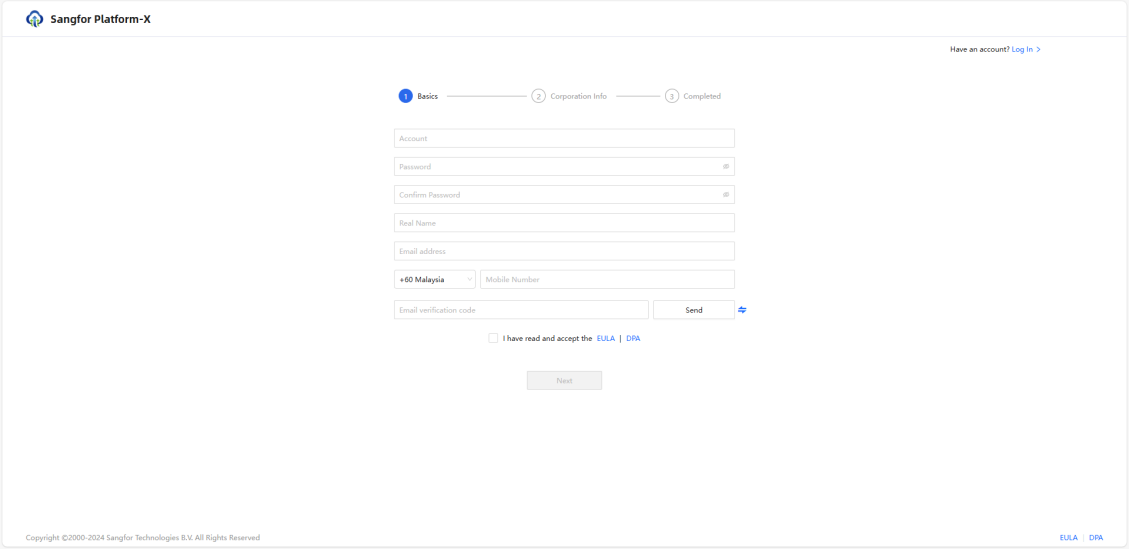Open the EULA link beside the checkbox
This screenshot has width=1129, height=549.
pyautogui.click(x=606, y=338)
